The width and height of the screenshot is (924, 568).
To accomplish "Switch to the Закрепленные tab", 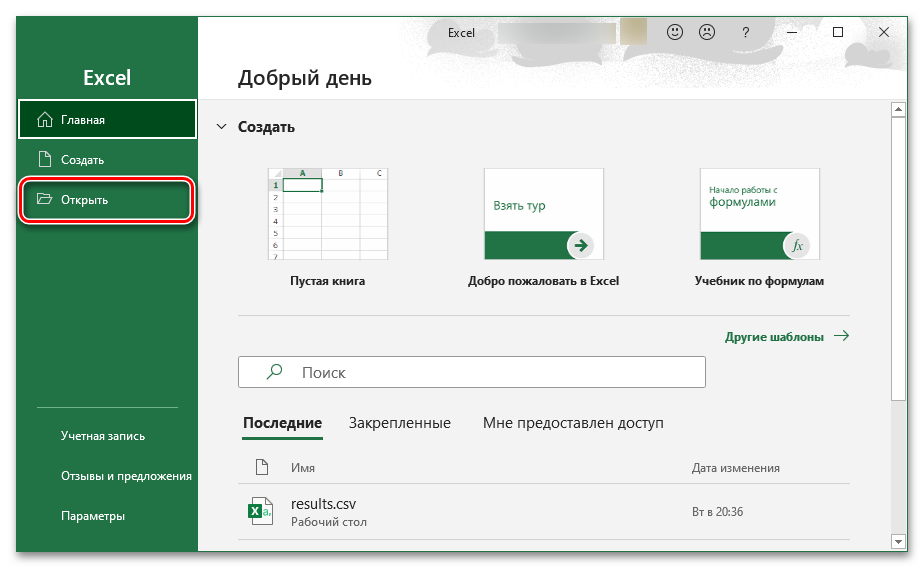I will coord(399,423).
